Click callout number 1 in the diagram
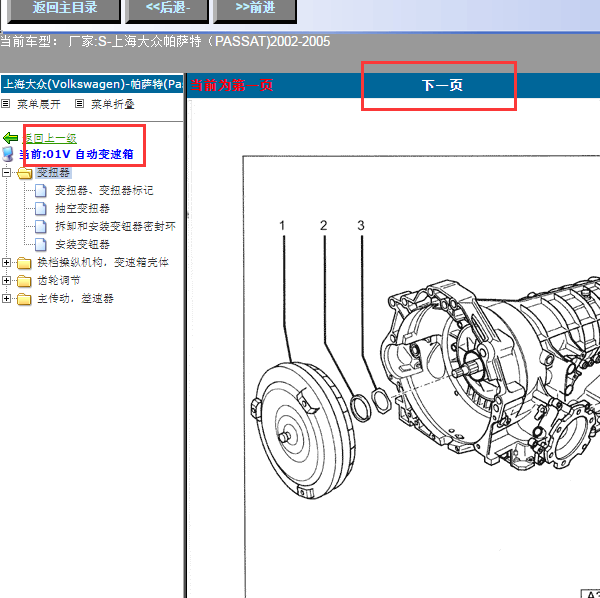Screen dimensions: 600x598 282,226
